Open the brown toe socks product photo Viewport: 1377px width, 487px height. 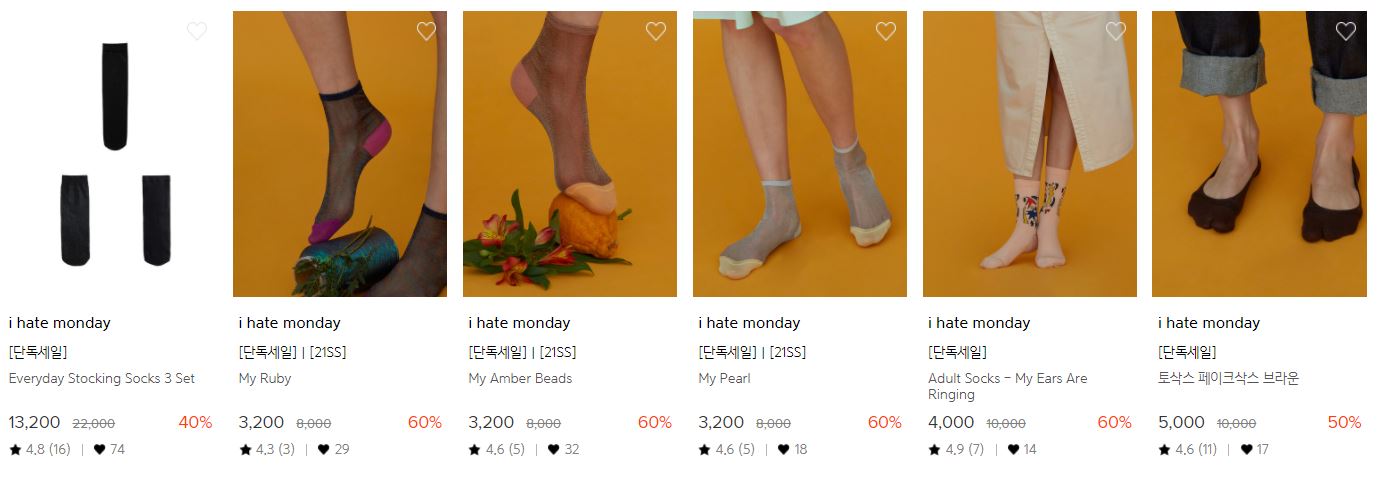pos(1259,154)
